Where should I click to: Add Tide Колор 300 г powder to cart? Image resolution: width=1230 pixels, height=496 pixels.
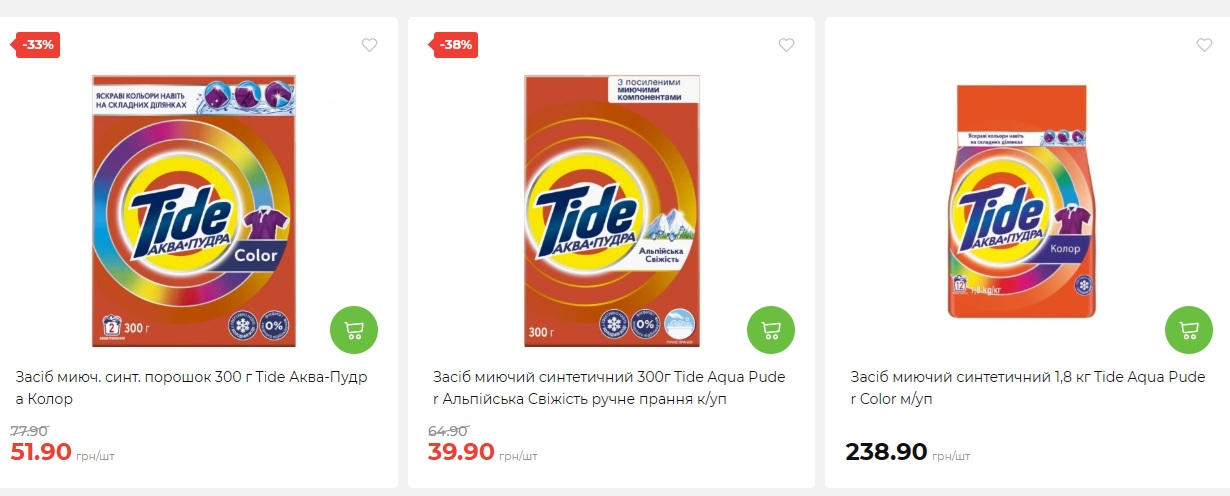354,330
